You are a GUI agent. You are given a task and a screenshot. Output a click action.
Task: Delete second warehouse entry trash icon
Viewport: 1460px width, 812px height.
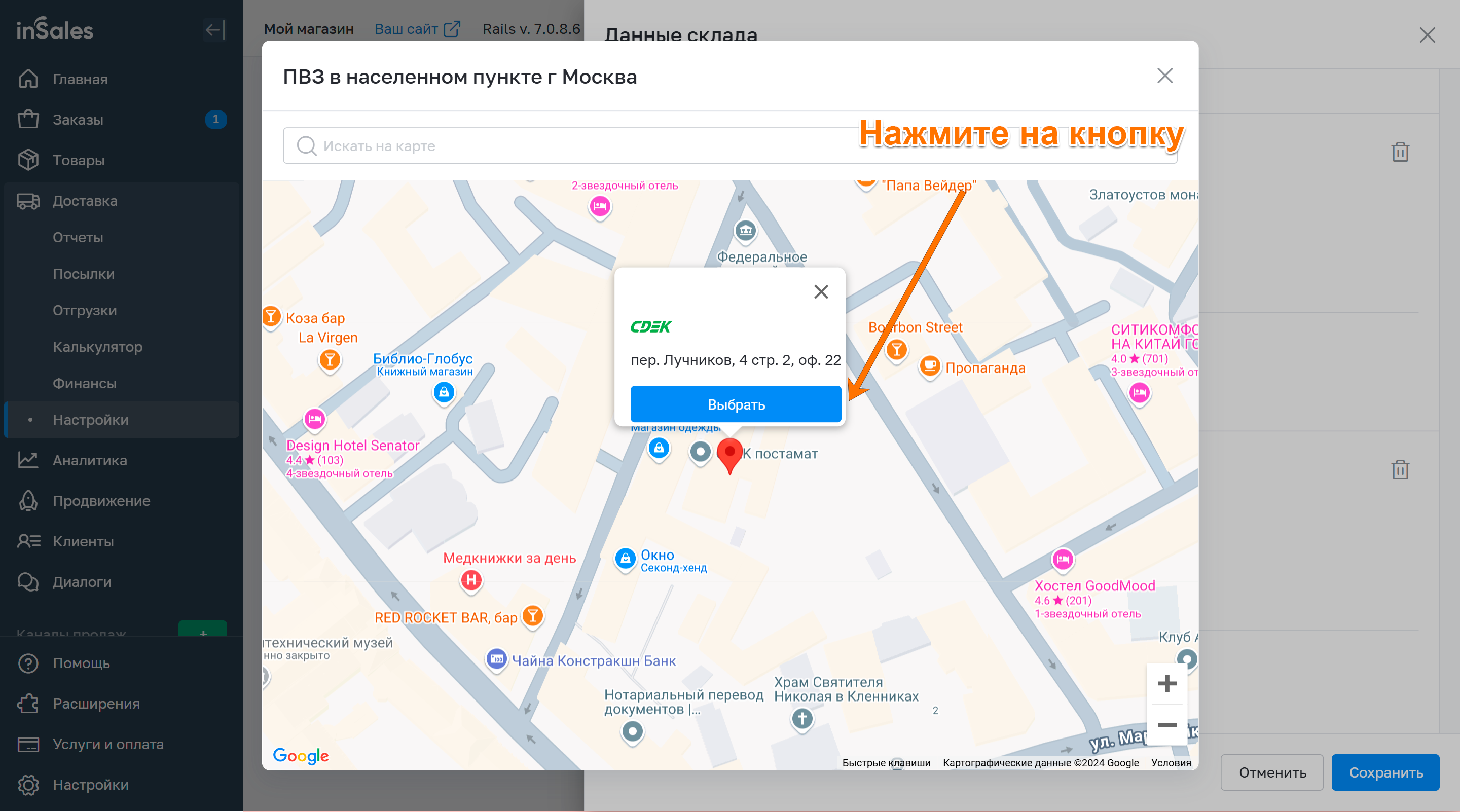click(1400, 469)
